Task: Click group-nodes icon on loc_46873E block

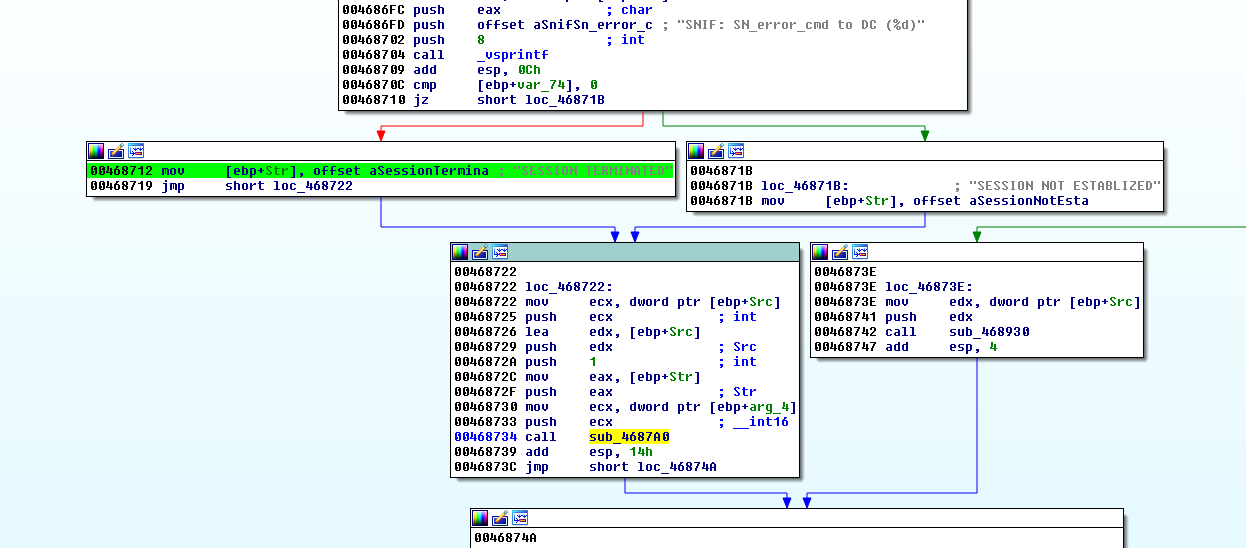Action: click(x=860, y=252)
